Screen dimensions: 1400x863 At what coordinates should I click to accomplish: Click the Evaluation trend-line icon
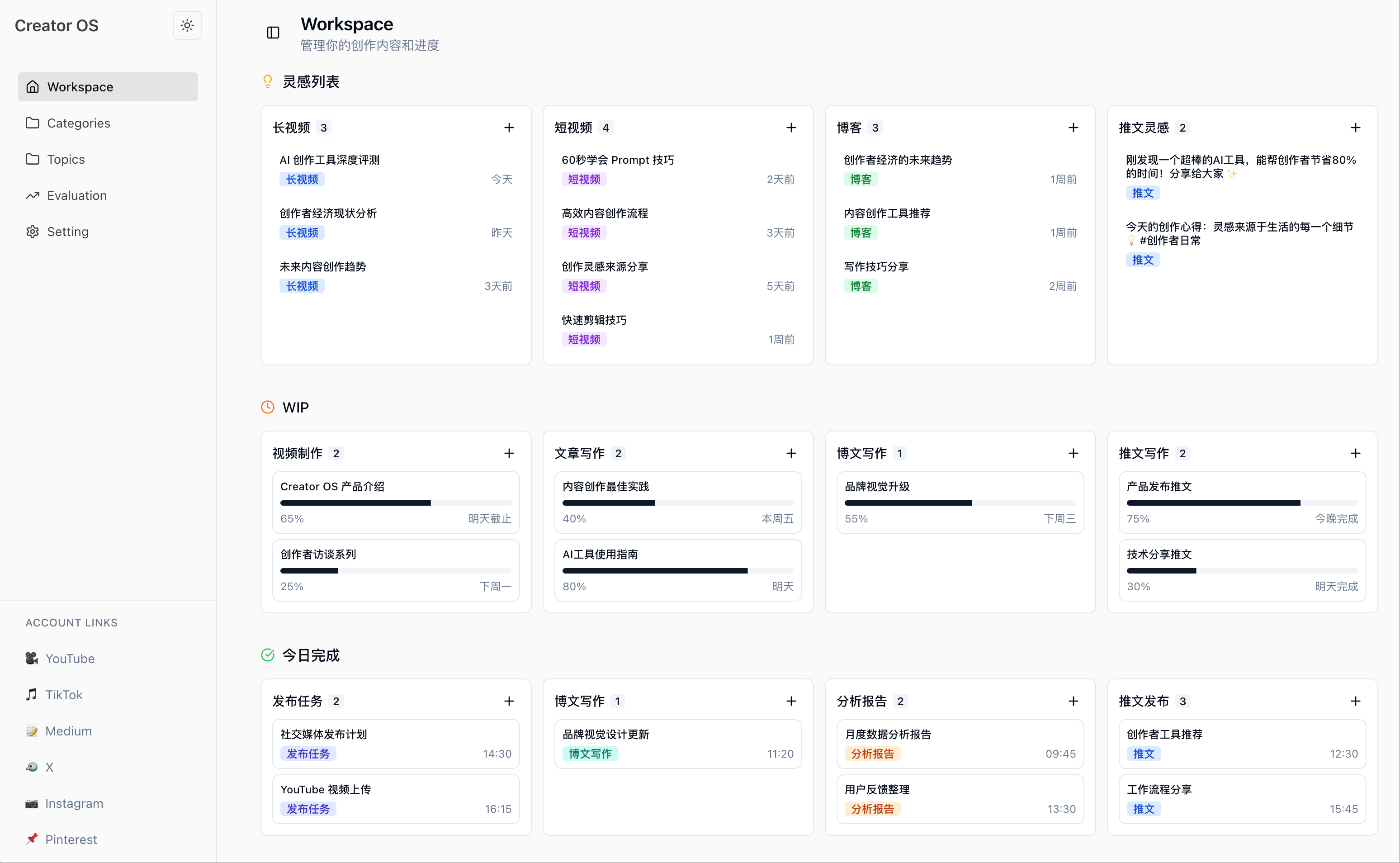point(33,195)
